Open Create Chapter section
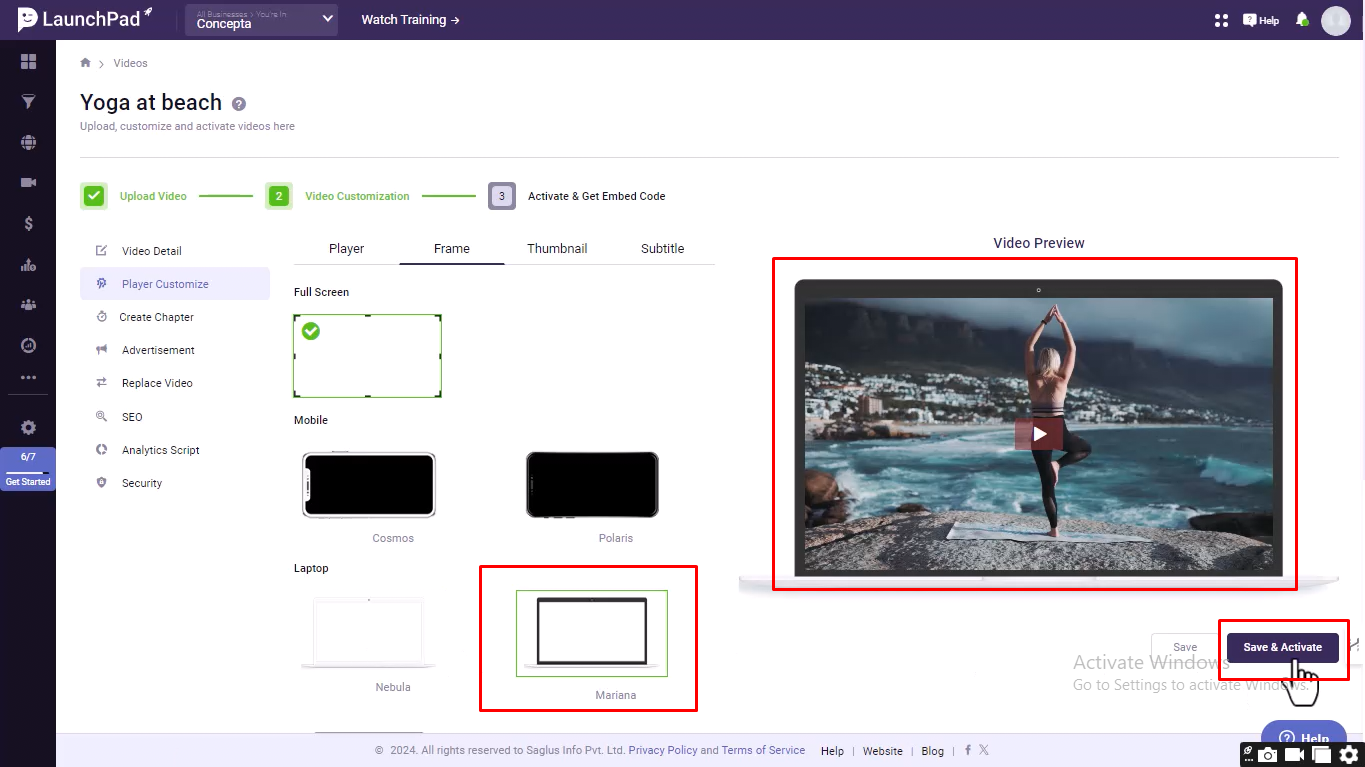 point(175,317)
